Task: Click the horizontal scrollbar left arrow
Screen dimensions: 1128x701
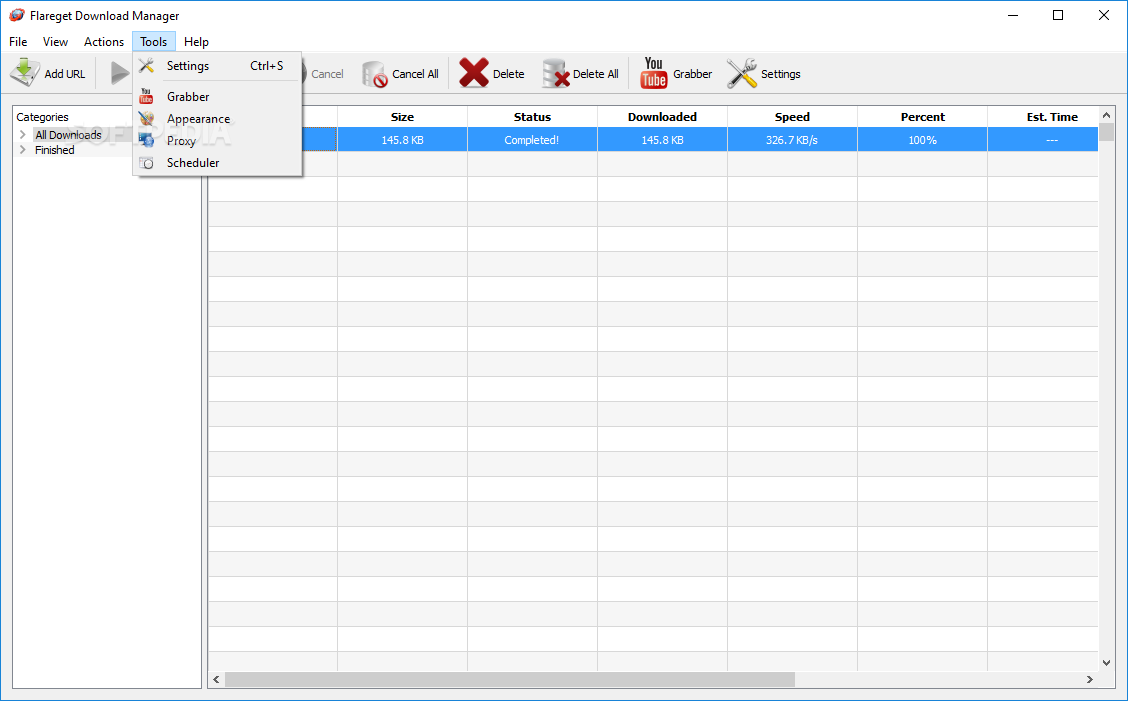Action: tap(217, 679)
